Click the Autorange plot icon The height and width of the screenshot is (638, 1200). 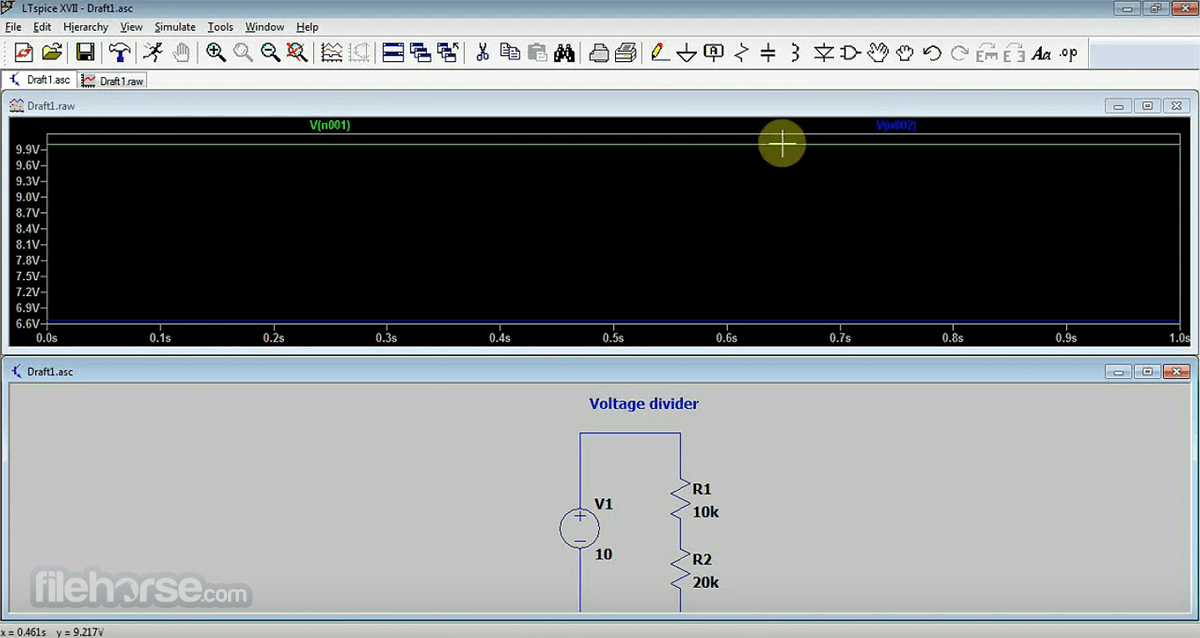332,53
